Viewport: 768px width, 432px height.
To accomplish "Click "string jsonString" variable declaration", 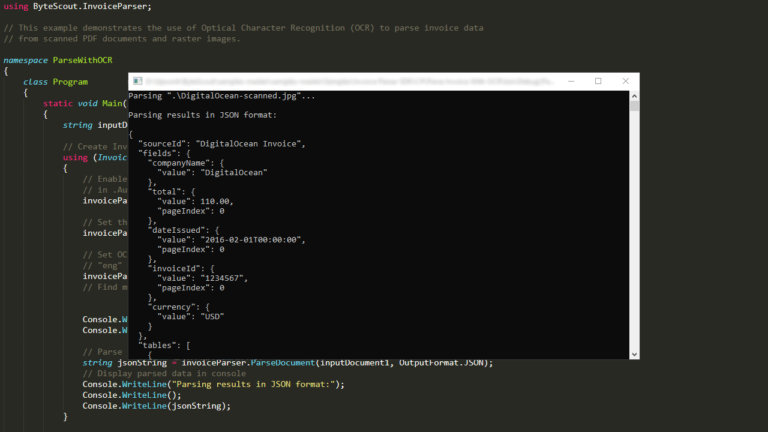I will (x=124, y=363).
